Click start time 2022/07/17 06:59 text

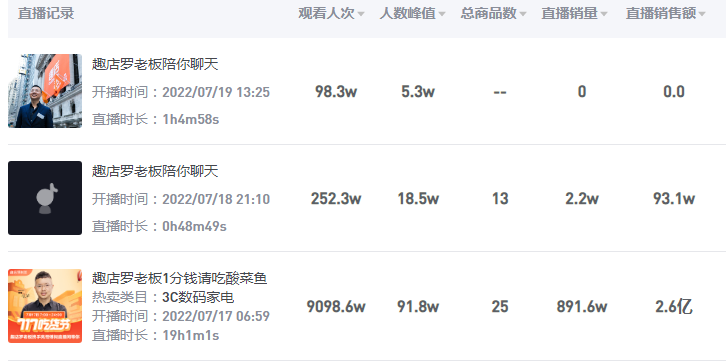tap(216, 317)
